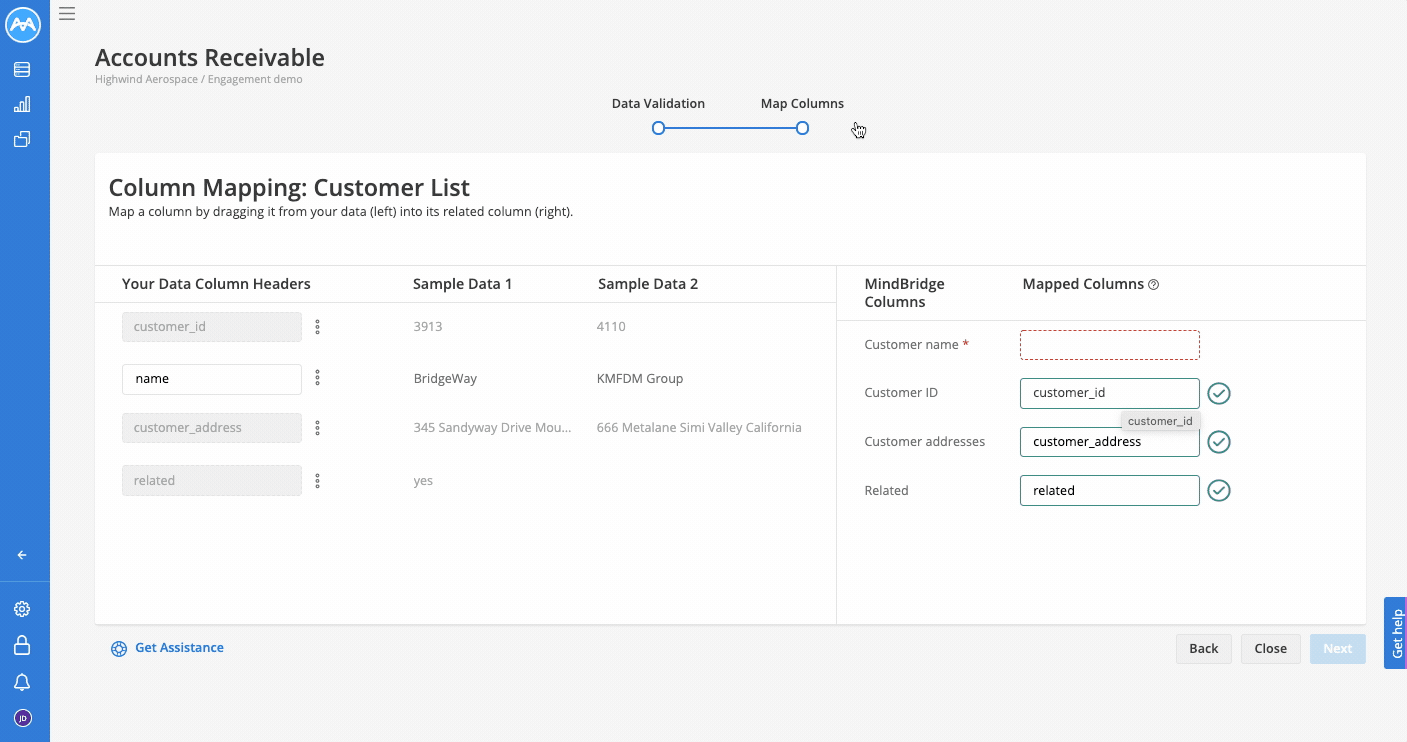Click sample value 3913
Image resolution: width=1407 pixels, height=742 pixels.
[428, 326]
